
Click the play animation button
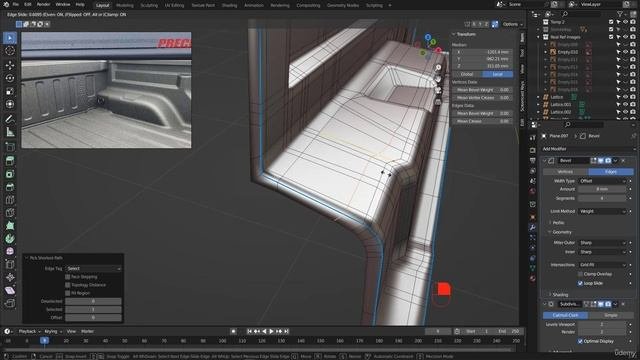(271, 331)
